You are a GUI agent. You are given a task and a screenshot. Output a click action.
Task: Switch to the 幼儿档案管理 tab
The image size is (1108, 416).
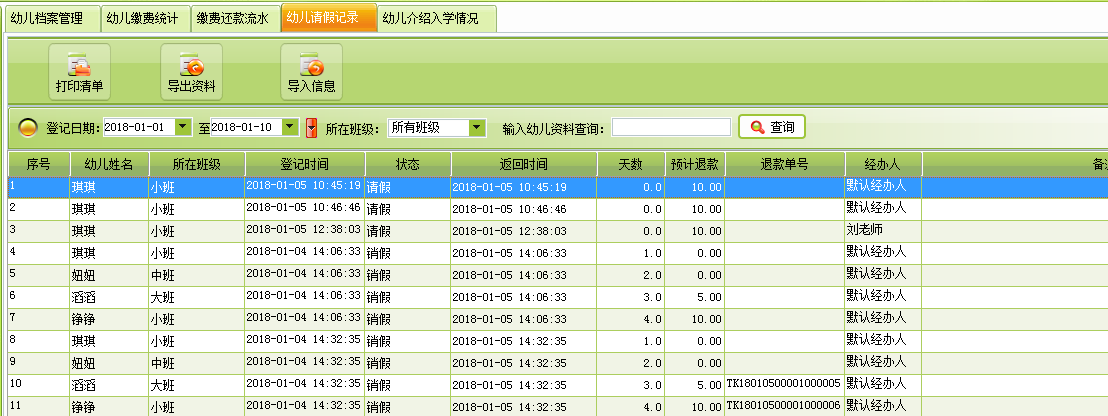[x=53, y=18]
